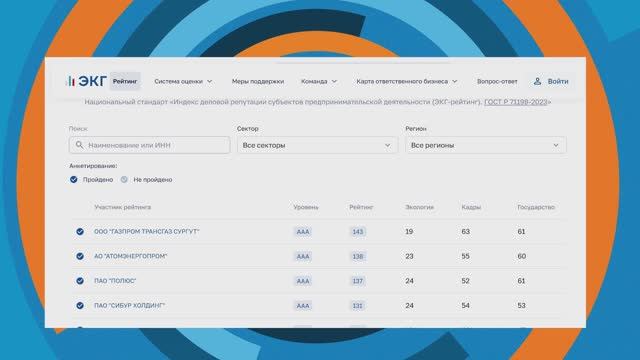Expand the Система оценки menu
The image size is (640, 360).
[x=183, y=81]
